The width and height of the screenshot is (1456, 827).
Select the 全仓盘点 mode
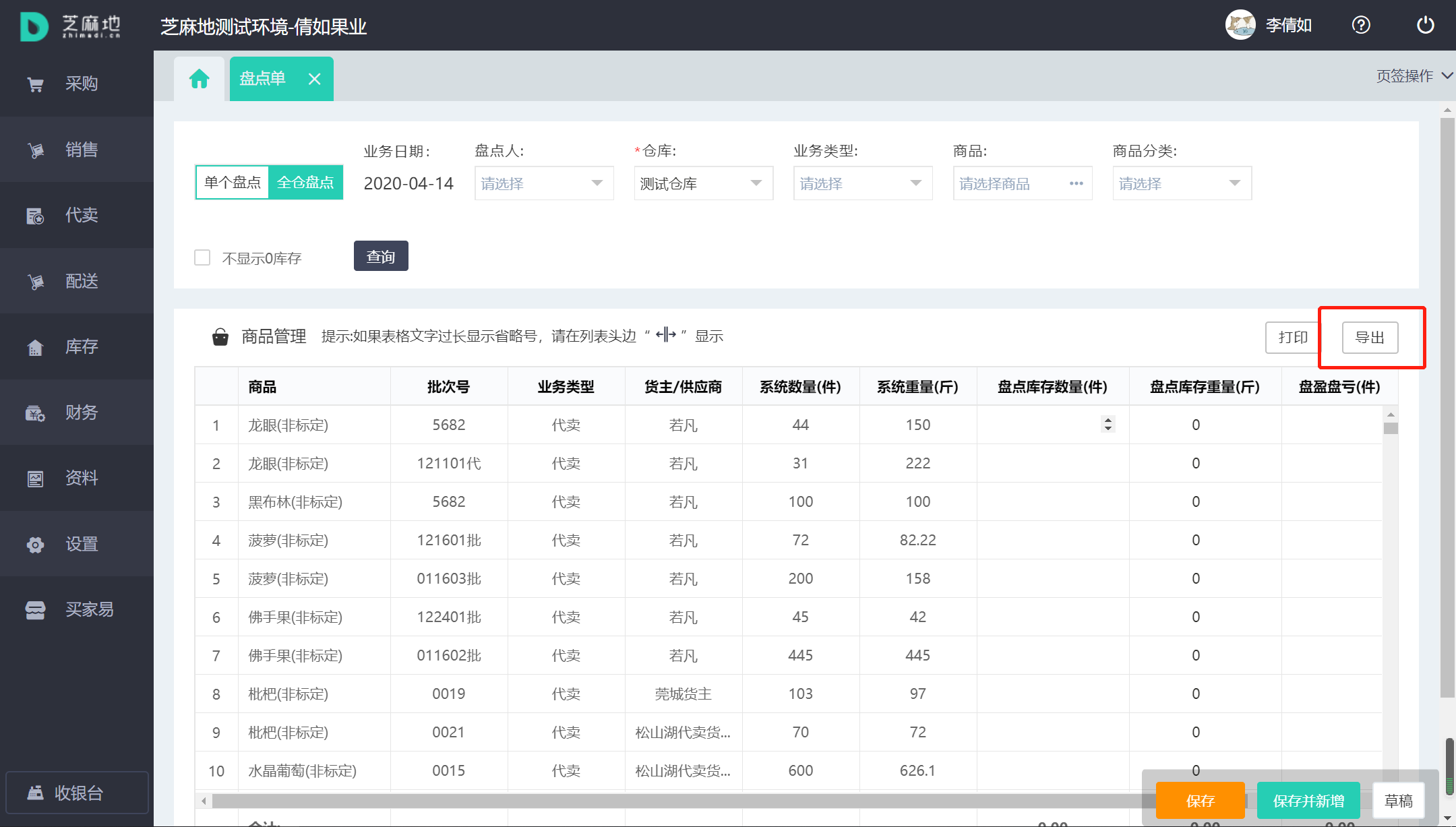[305, 183]
